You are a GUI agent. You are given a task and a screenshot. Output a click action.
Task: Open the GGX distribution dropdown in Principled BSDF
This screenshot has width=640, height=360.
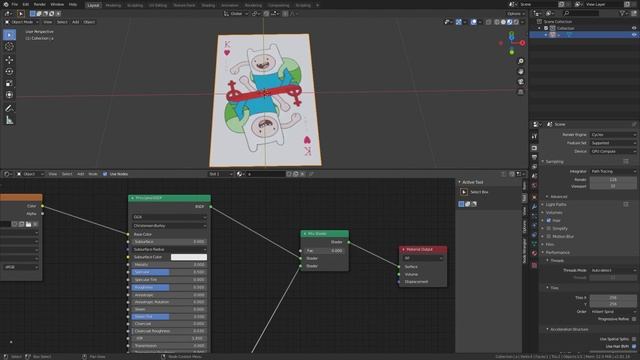(170, 217)
